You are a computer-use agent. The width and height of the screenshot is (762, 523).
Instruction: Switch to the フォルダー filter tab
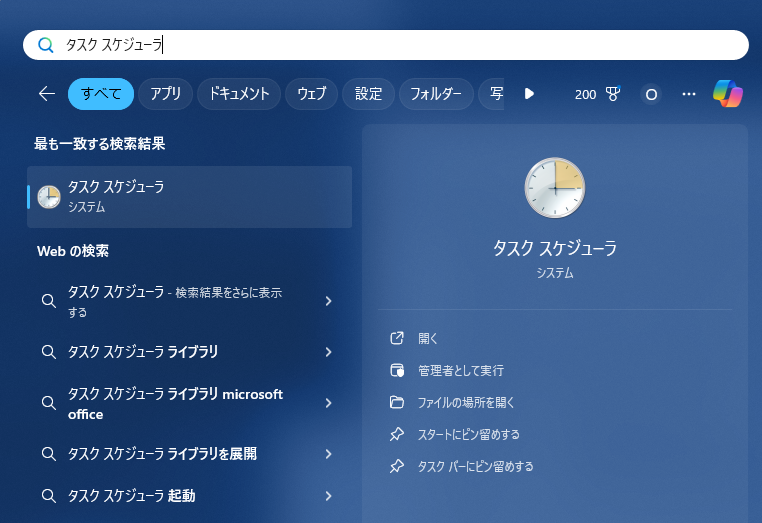pos(436,93)
